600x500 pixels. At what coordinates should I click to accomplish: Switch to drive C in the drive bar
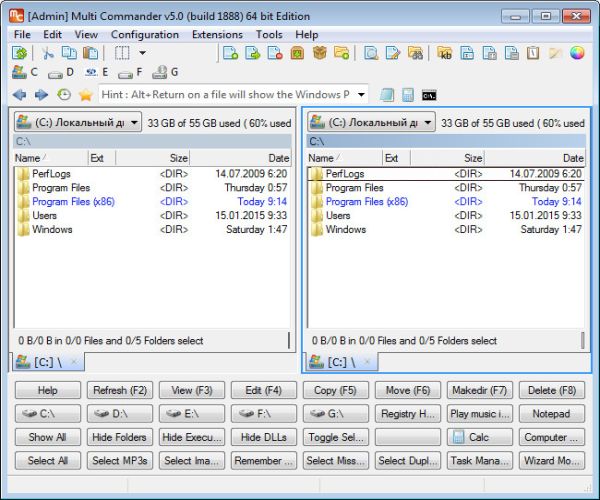[25, 72]
